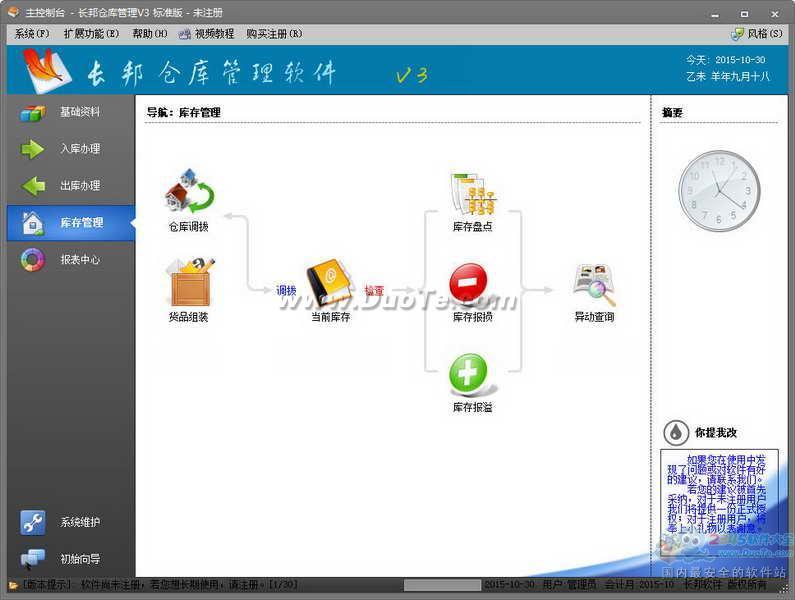
Task: Click the 库存盘点 label
Action: point(473,227)
